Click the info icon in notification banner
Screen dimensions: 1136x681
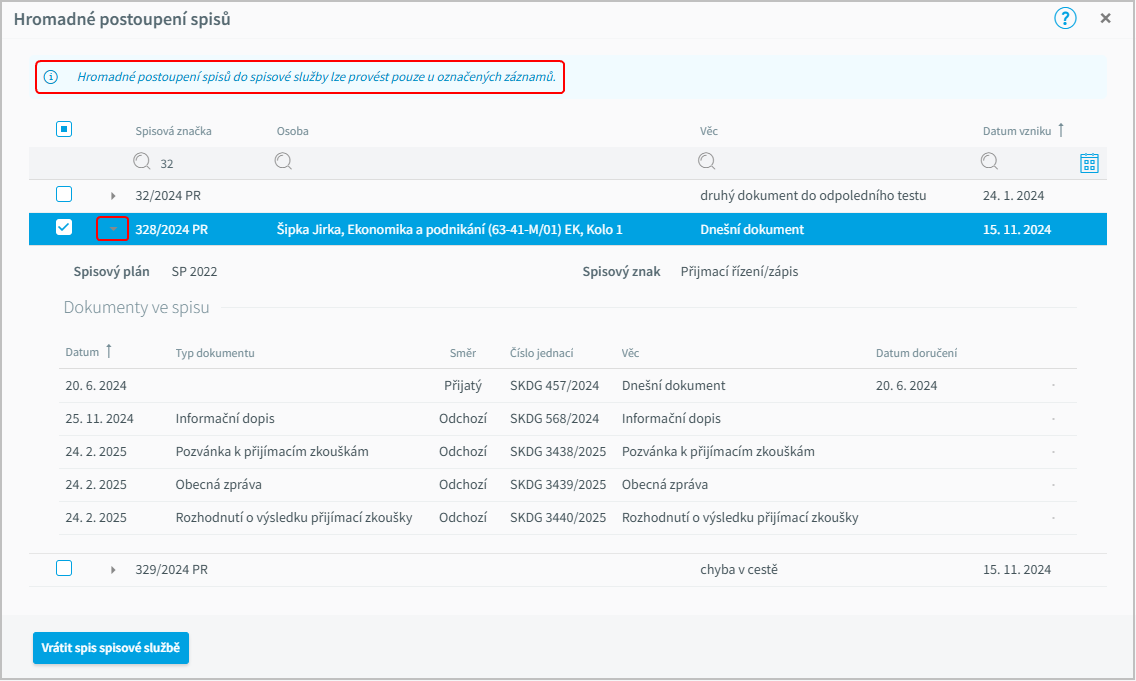52,77
